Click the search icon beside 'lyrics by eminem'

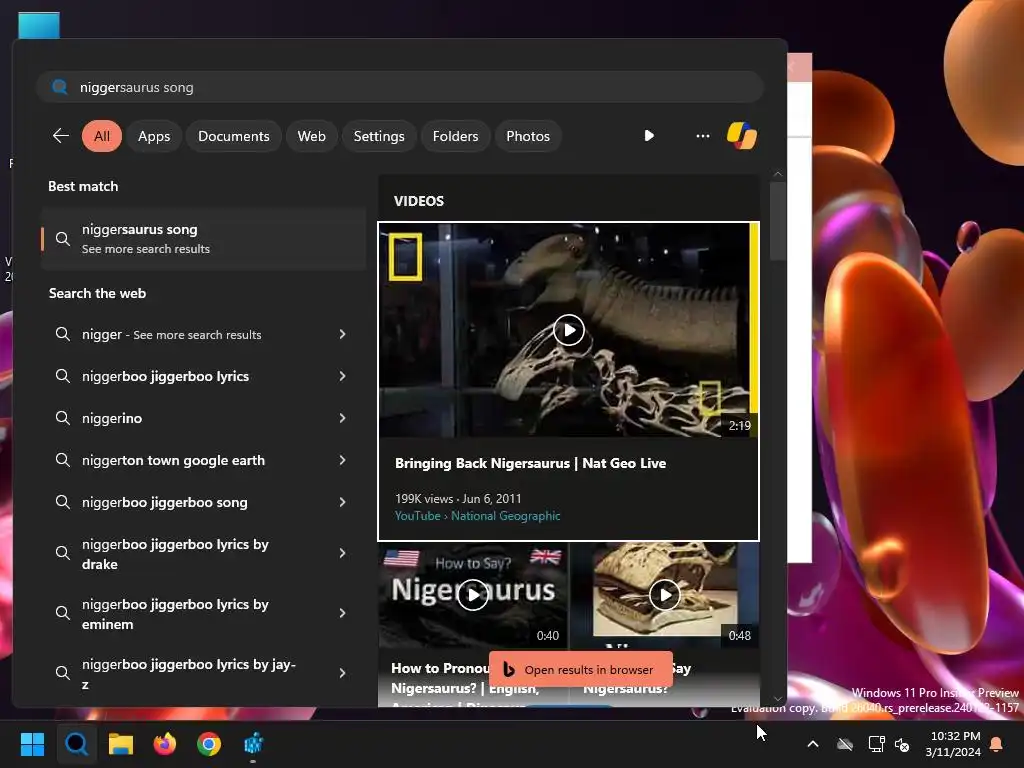pyautogui.click(x=63, y=613)
